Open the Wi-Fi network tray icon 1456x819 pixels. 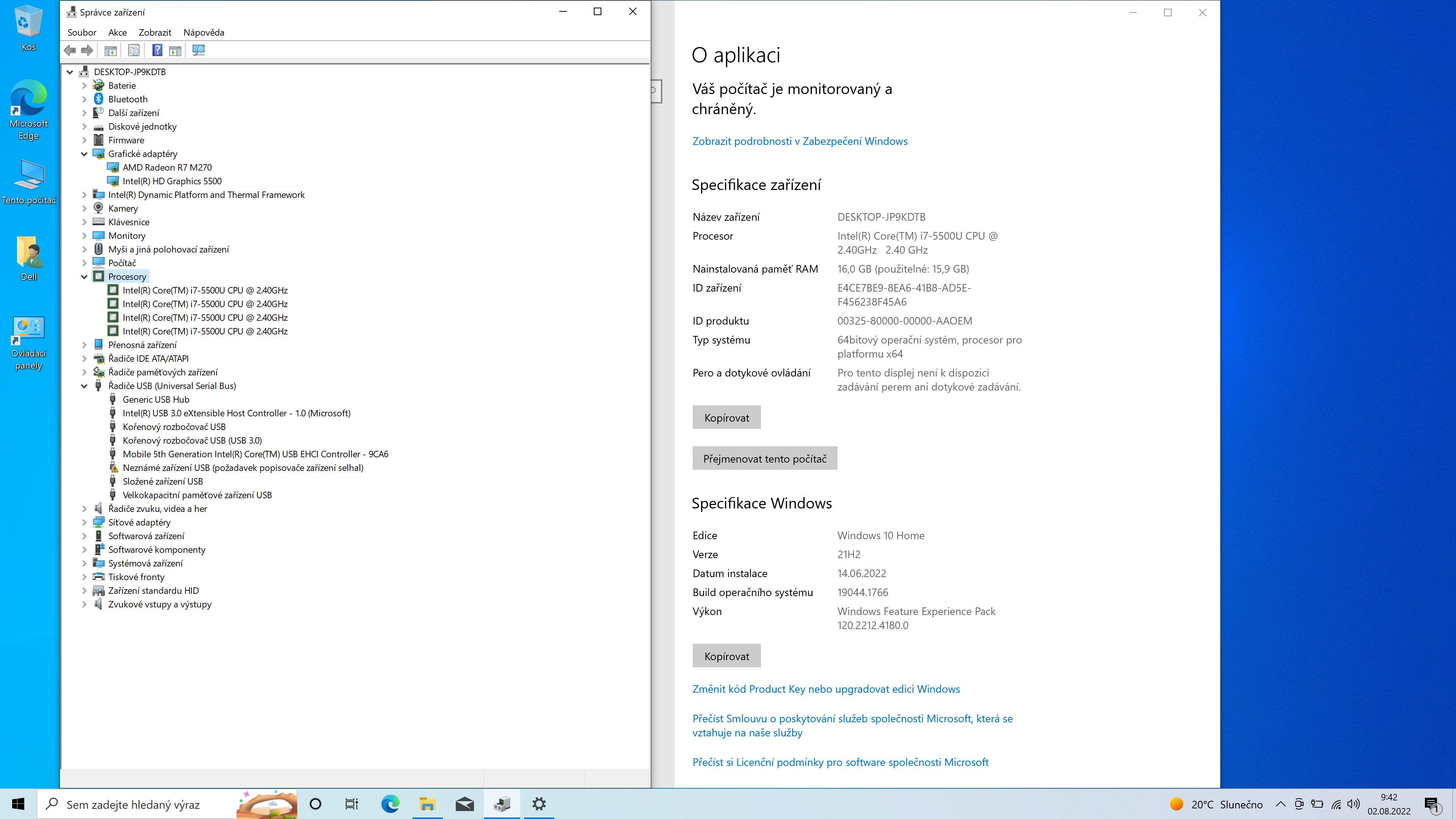1336,804
